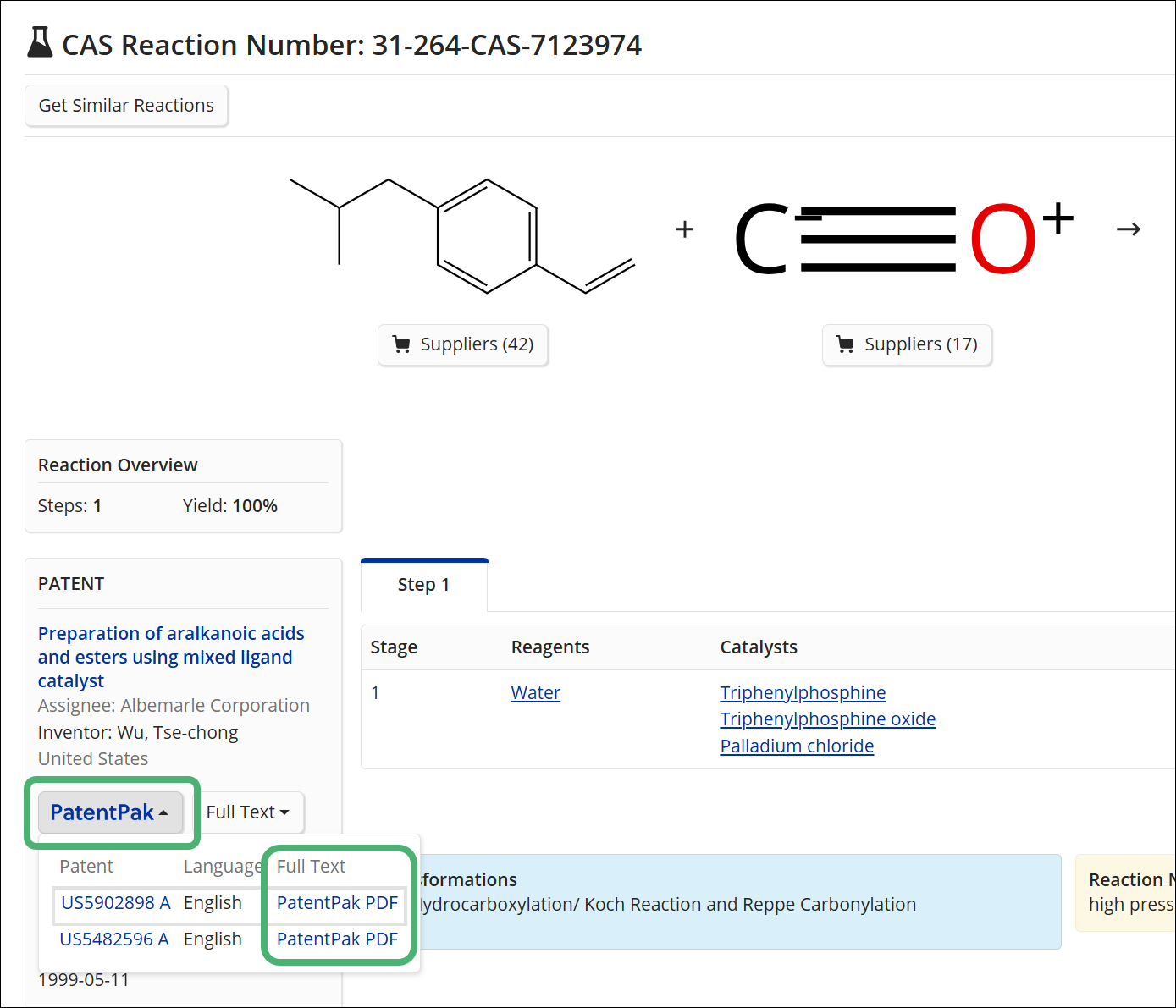Open the Palladium chloride catalyst link
The height and width of the screenshot is (1008, 1176).
click(797, 746)
